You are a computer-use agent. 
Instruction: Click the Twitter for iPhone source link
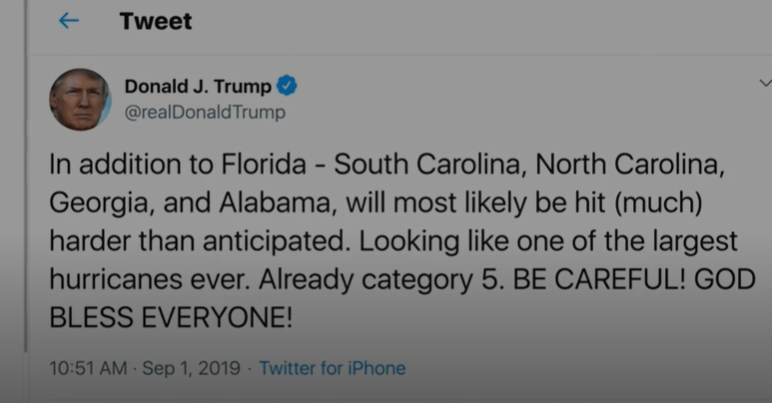pos(332,368)
